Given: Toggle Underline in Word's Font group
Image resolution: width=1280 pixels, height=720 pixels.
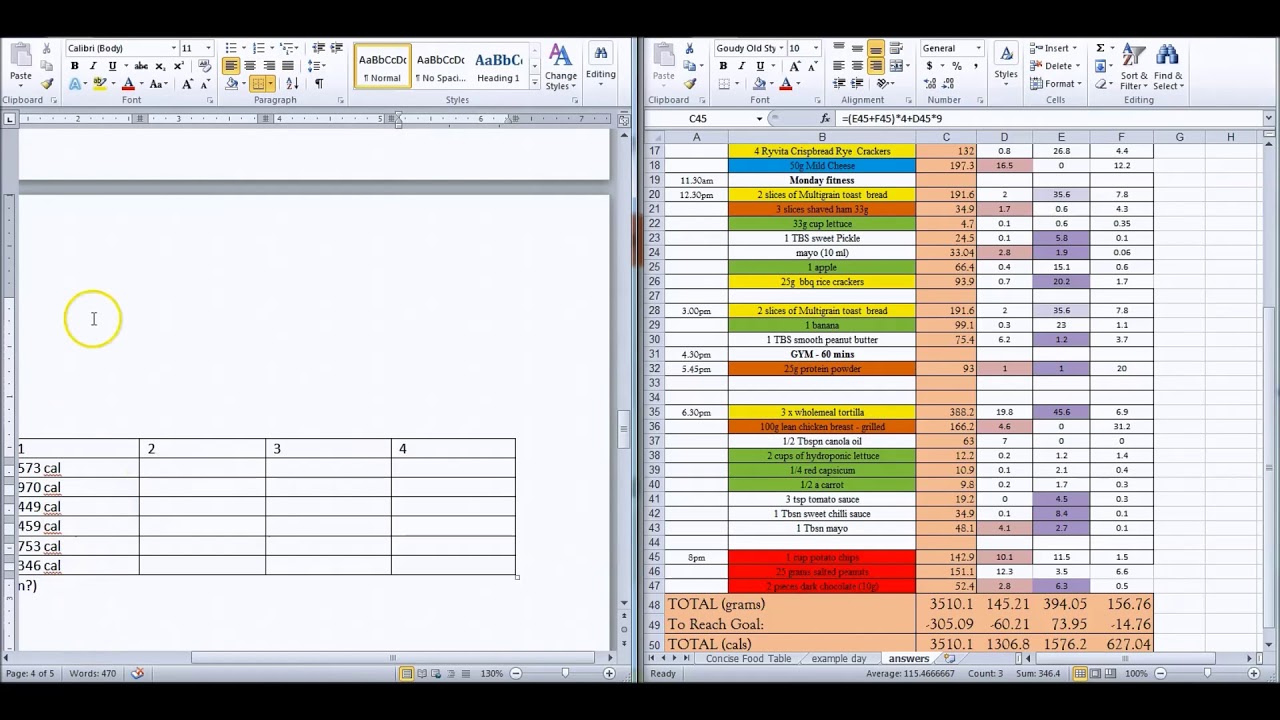Looking at the screenshot, I should 112,66.
